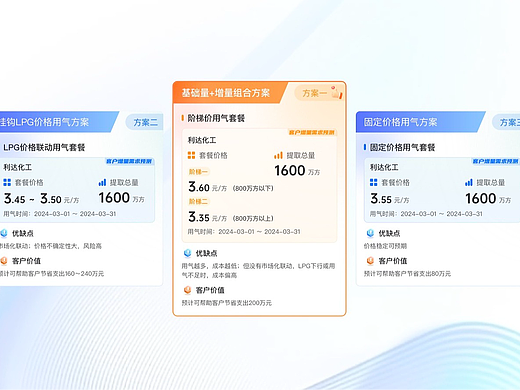The height and width of the screenshot is (390, 520).
Task: Click the 3.60 元/方 price
Action: [208, 187]
